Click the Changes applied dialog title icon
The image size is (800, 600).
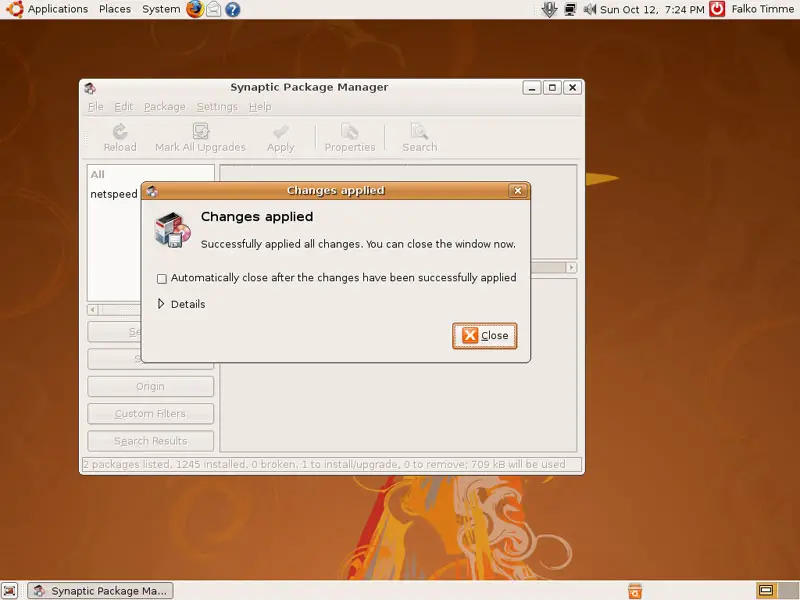pos(152,191)
